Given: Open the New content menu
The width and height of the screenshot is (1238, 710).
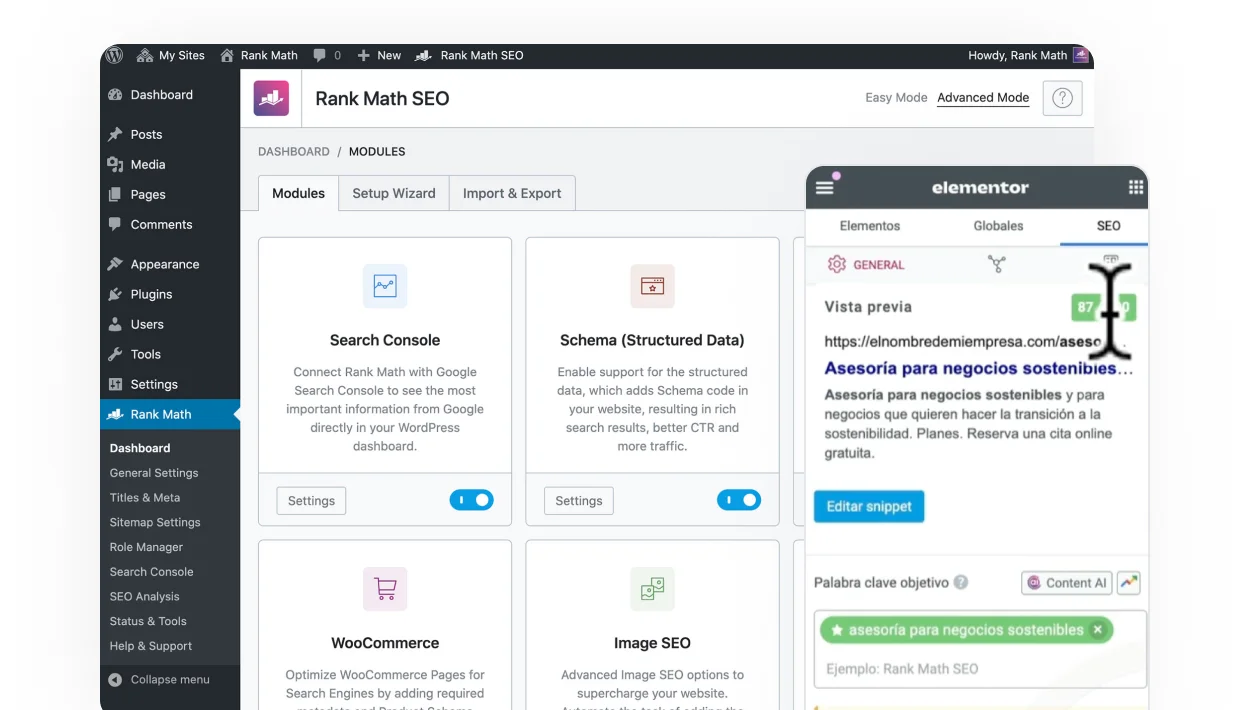Looking at the screenshot, I should click(379, 55).
